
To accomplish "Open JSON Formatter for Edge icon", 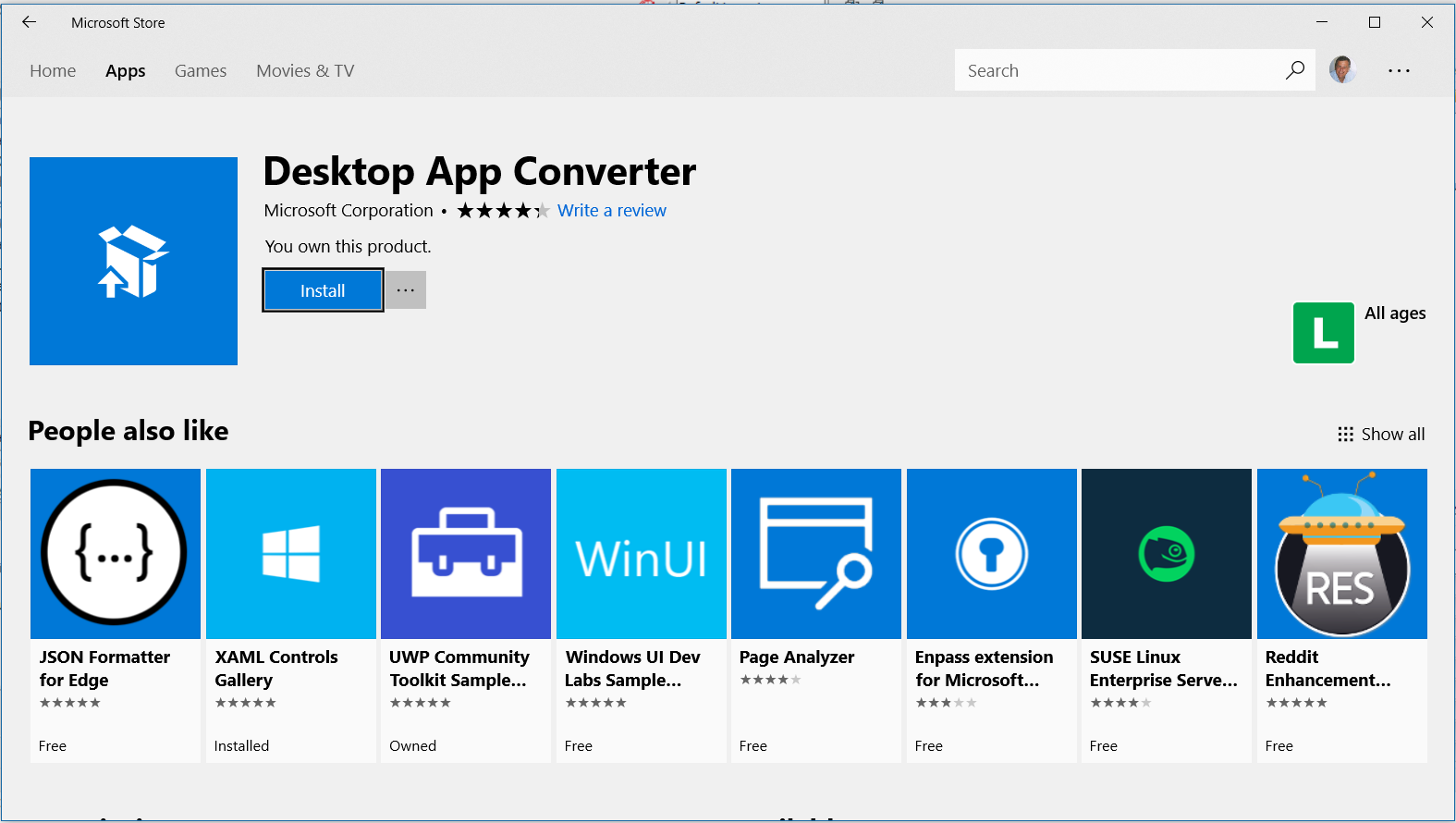I will coord(116,554).
